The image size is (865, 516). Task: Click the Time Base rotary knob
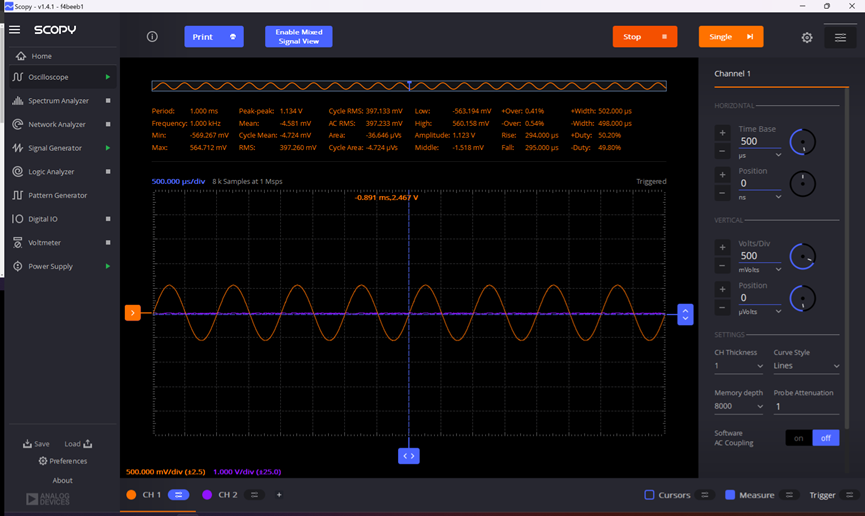pyautogui.click(x=803, y=142)
